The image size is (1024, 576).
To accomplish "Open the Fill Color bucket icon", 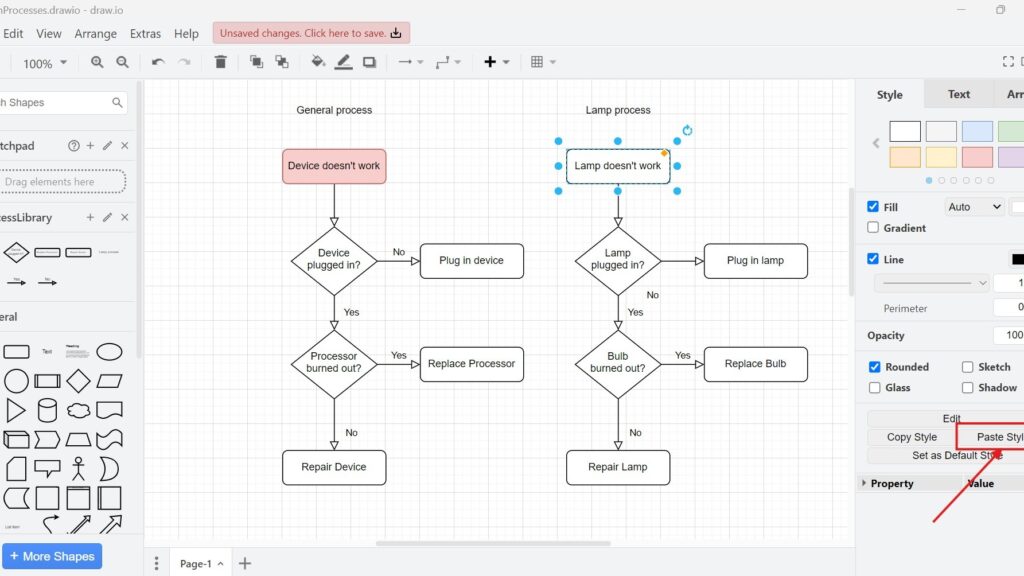I will 317,61.
